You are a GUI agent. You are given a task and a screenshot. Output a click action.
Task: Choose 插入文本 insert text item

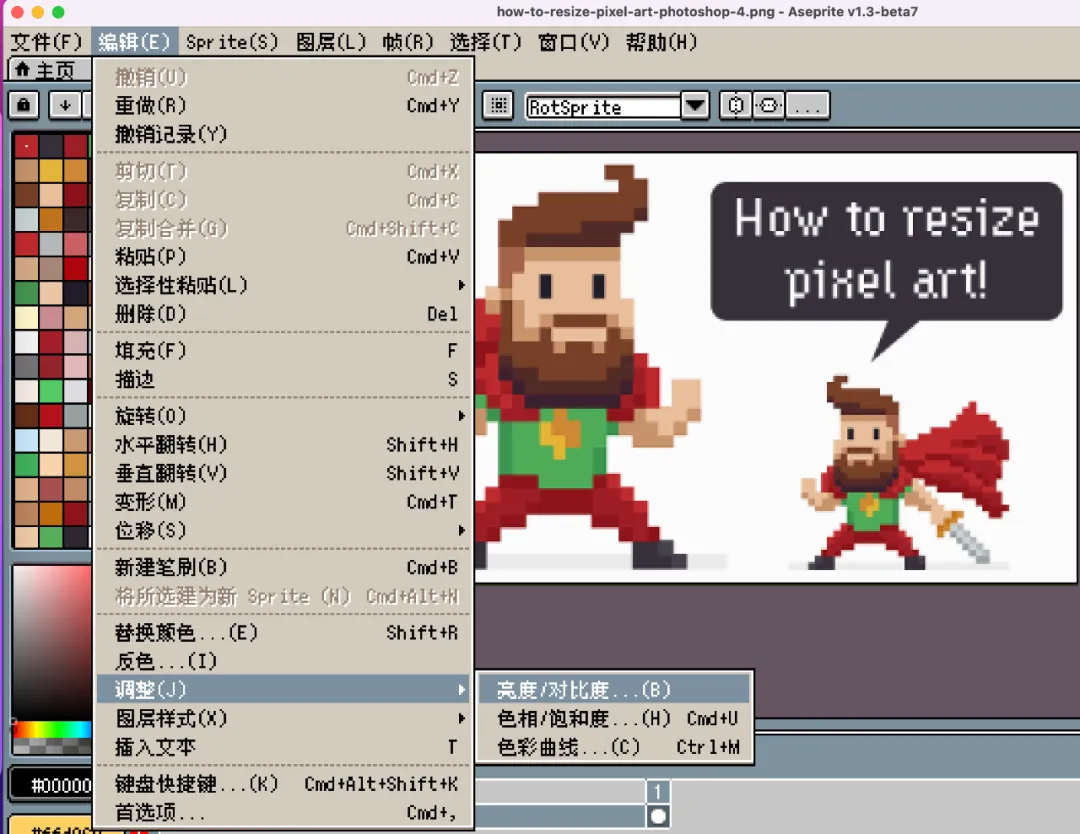pyautogui.click(x=283, y=747)
